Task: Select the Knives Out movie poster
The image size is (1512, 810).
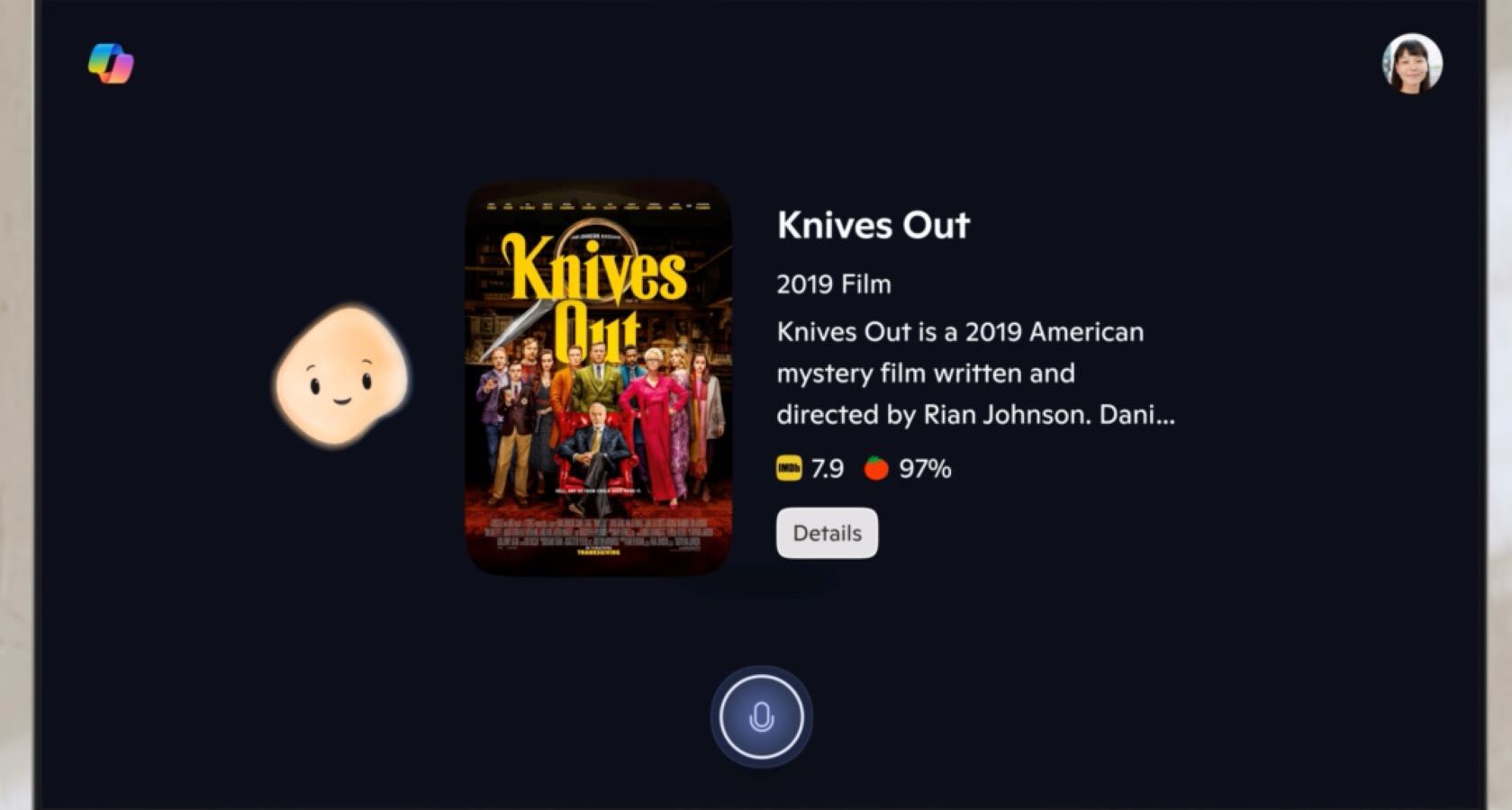Action: pos(598,378)
